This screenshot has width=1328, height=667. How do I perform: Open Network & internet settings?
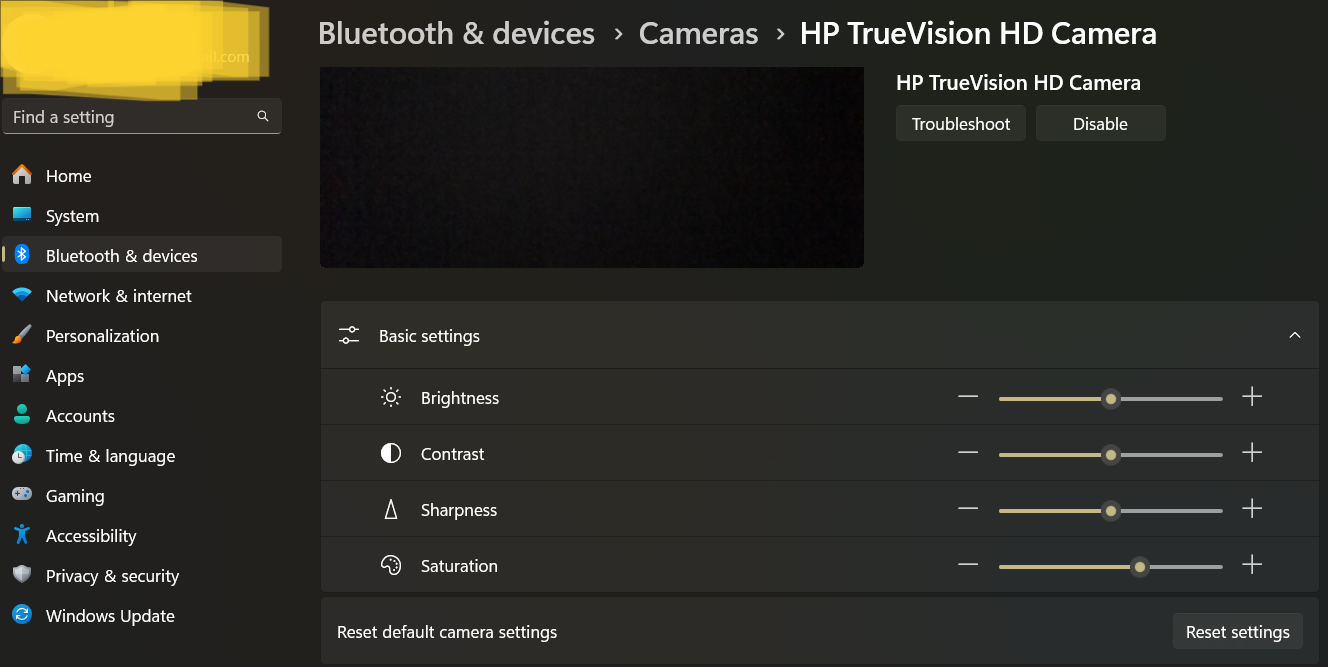(x=142, y=296)
